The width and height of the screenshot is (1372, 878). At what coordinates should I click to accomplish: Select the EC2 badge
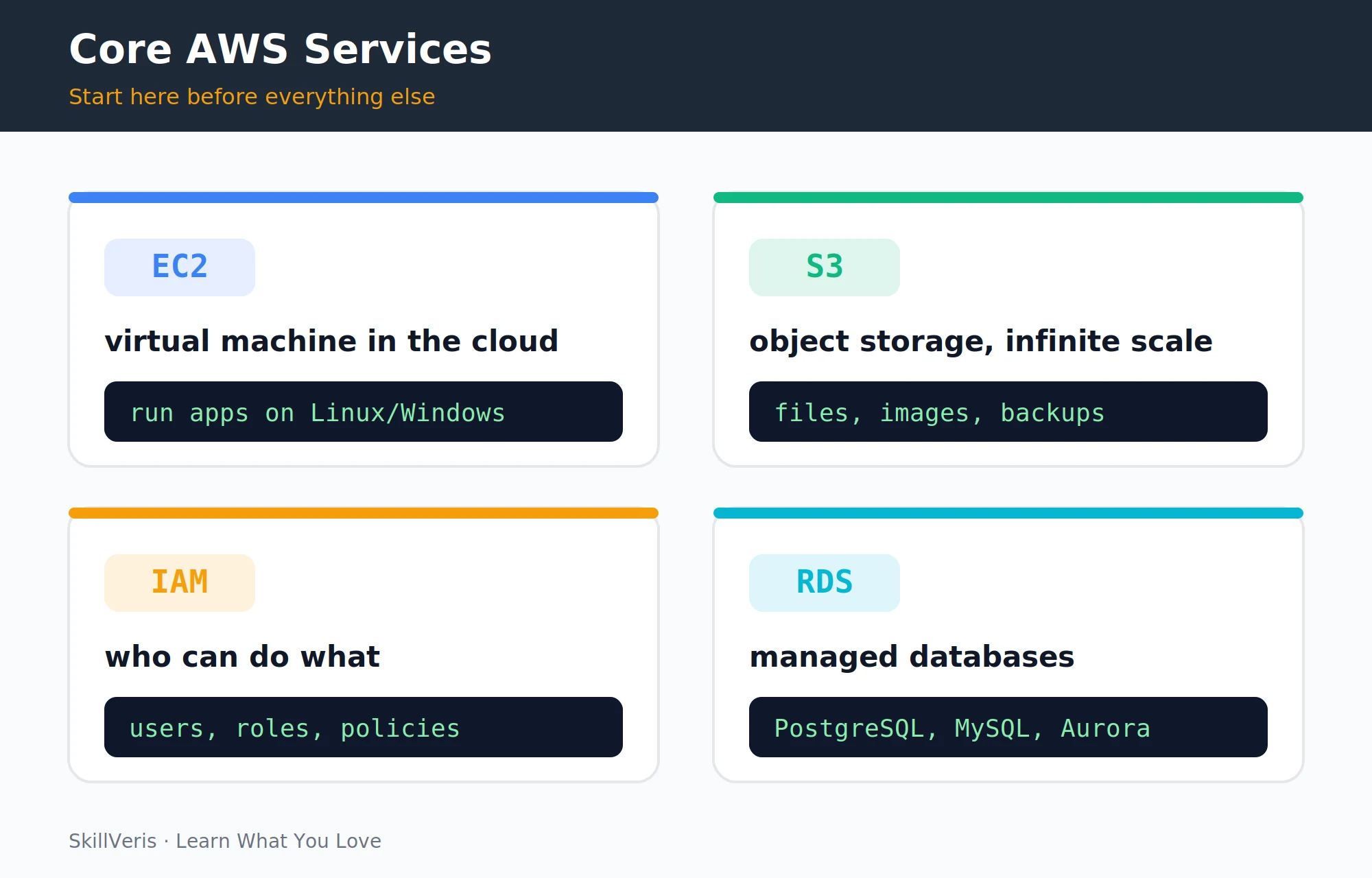(x=180, y=268)
